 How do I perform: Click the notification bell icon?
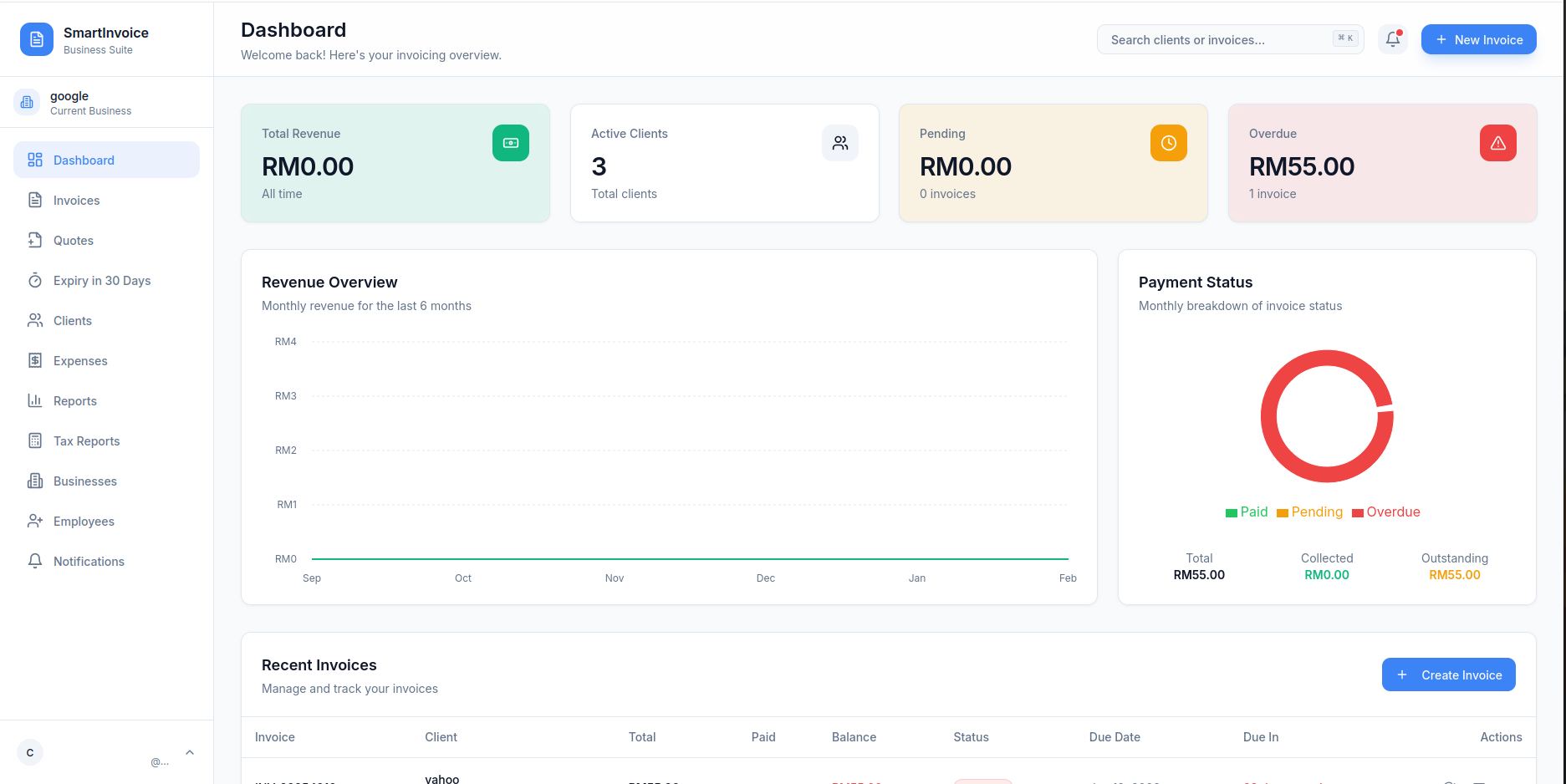click(x=1391, y=39)
